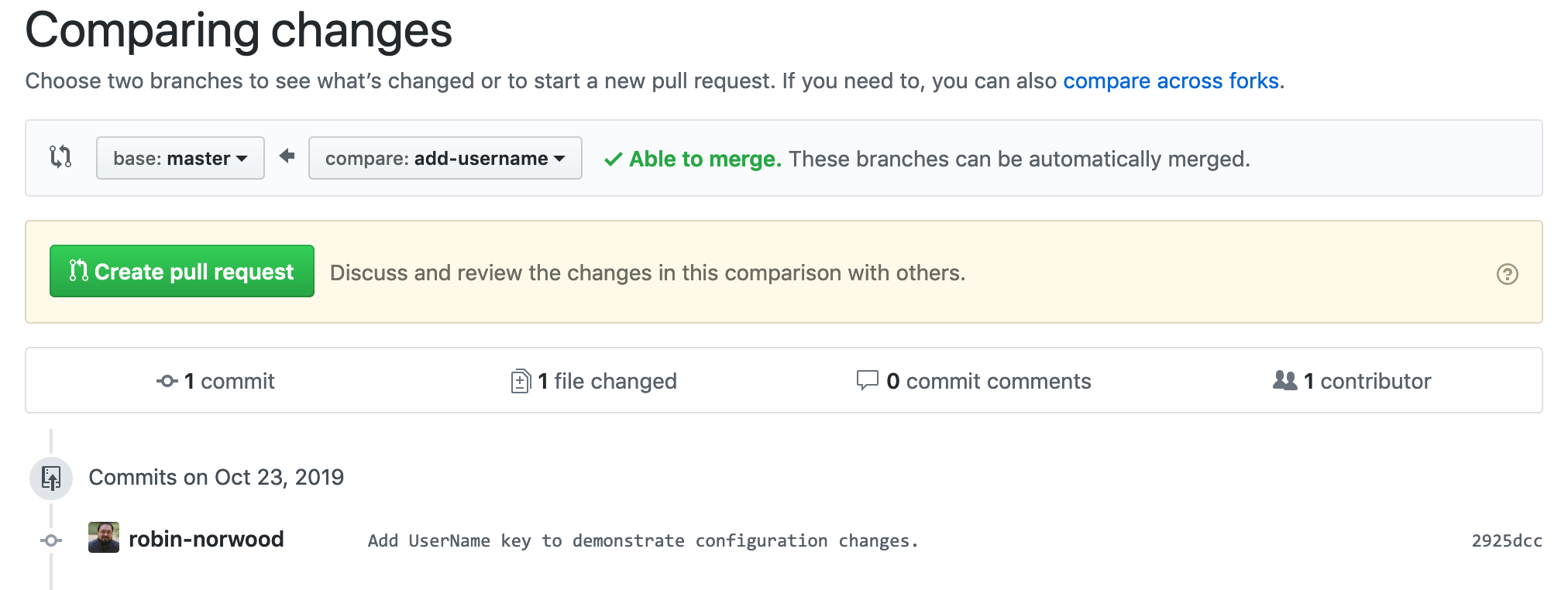Click the contributors people icon

coord(1284,380)
